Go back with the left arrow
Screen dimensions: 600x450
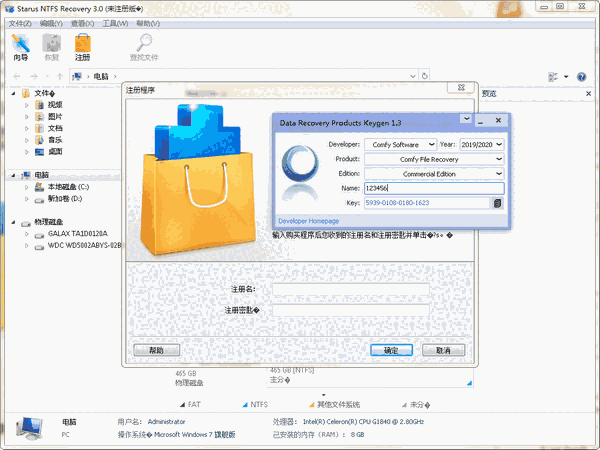pos(17,77)
